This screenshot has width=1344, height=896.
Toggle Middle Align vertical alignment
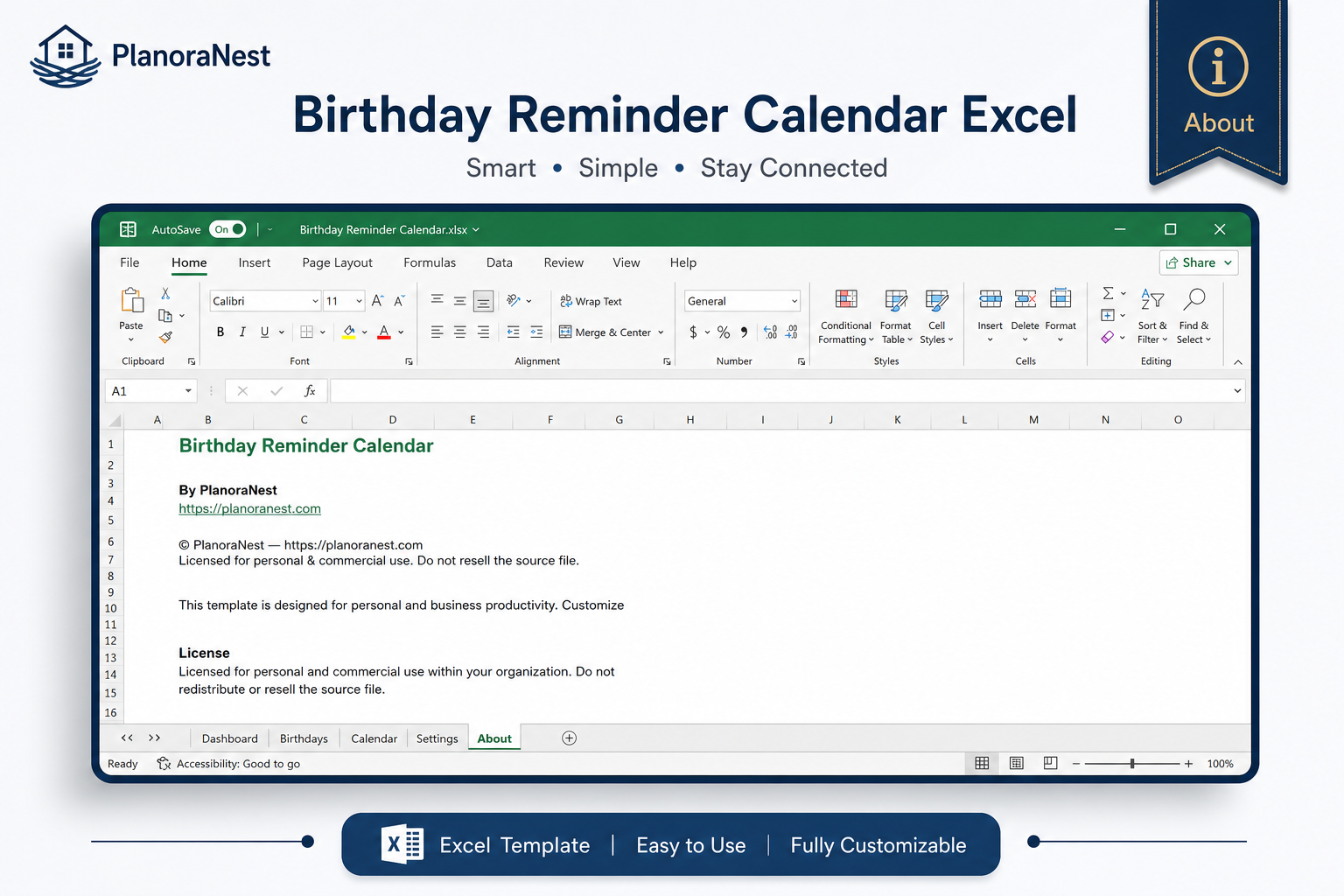pos(459,300)
